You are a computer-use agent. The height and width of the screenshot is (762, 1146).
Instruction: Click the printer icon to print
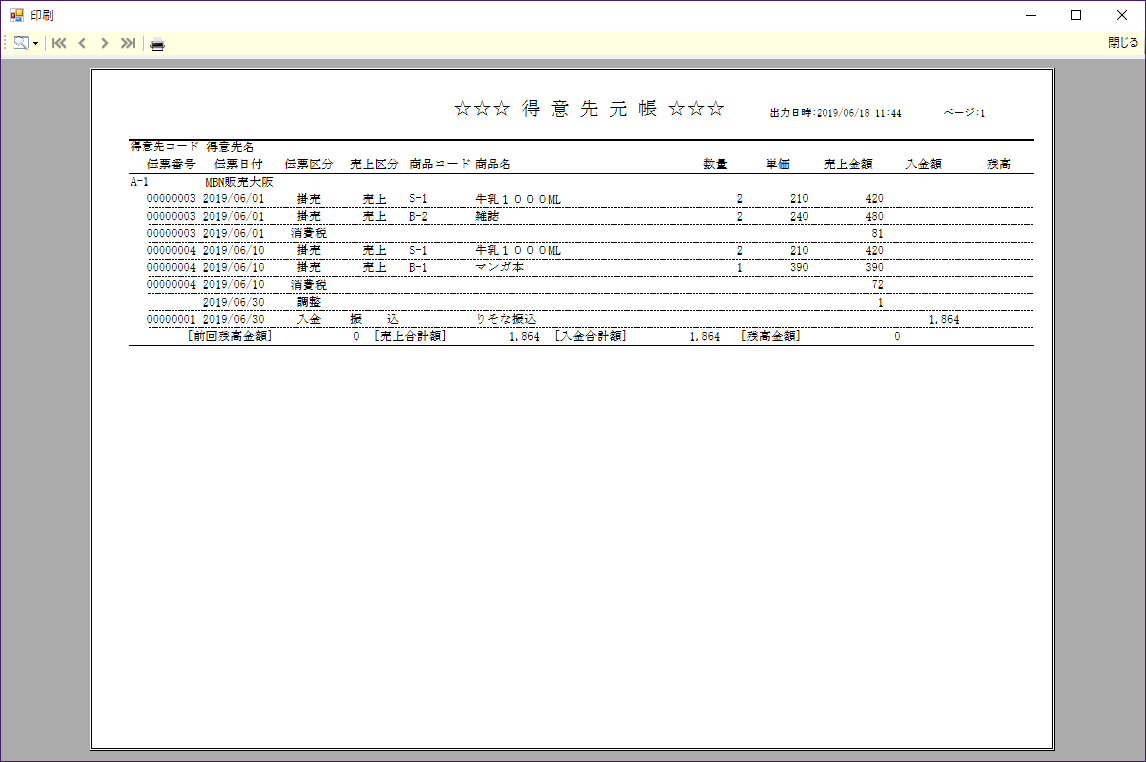click(x=157, y=45)
